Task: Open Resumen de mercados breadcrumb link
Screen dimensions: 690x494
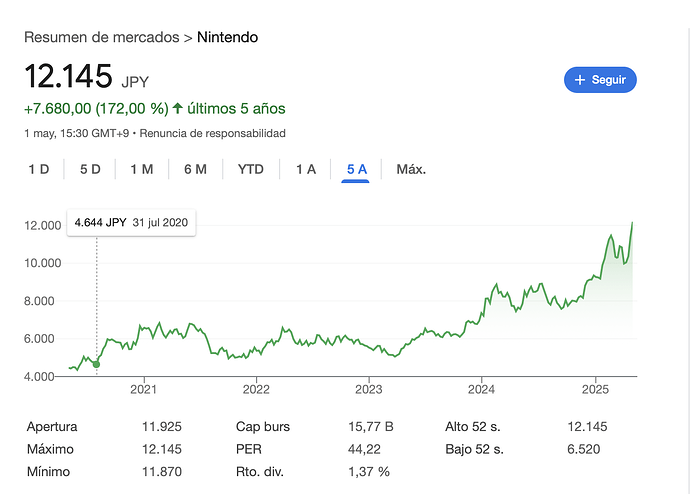Action: [102, 37]
